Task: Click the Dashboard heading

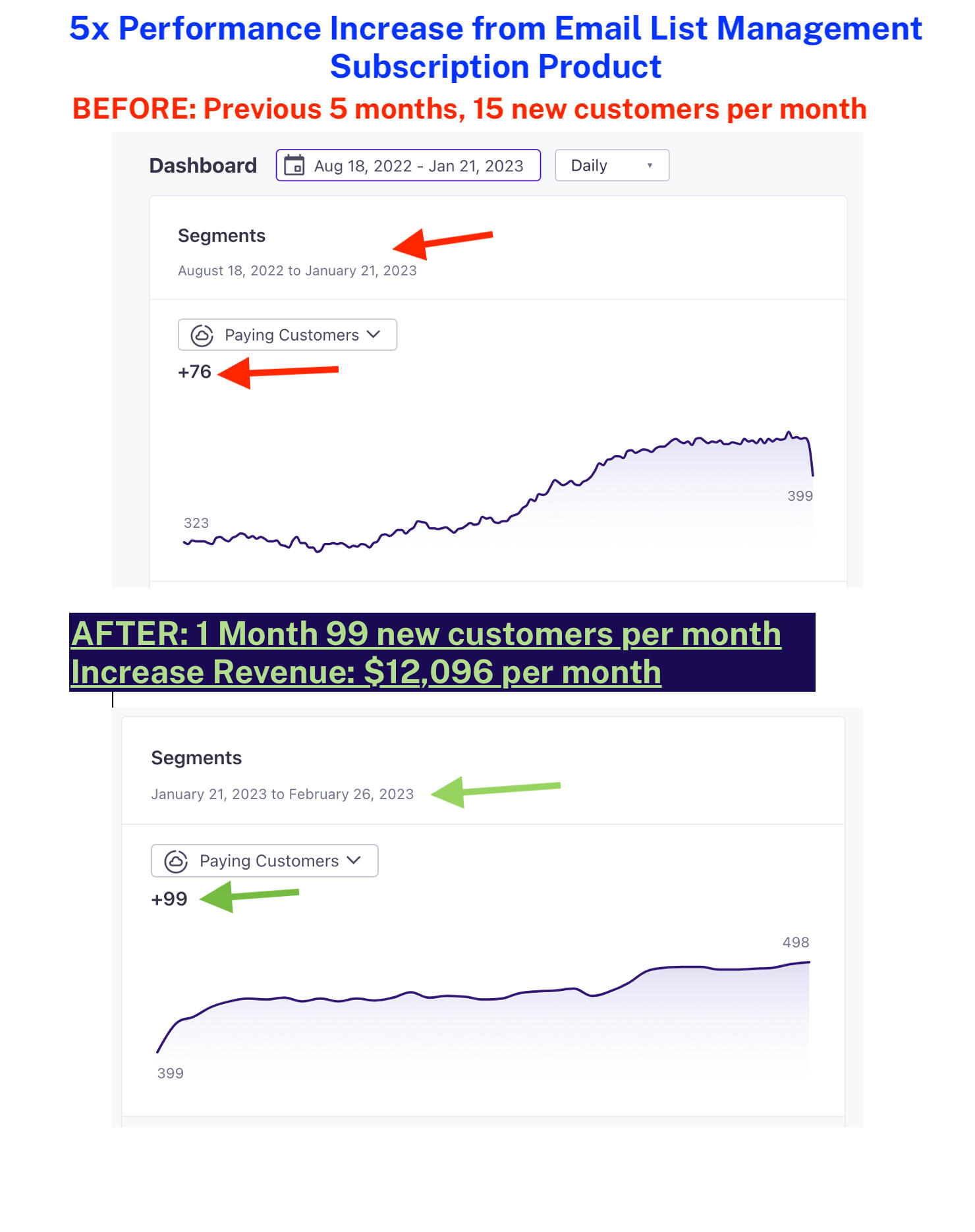Action: point(203,165)
